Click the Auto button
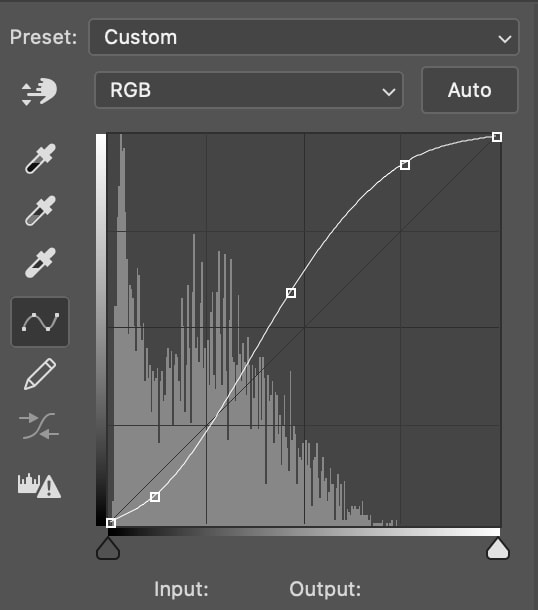 pyautogui.click(x=470, y=90)
